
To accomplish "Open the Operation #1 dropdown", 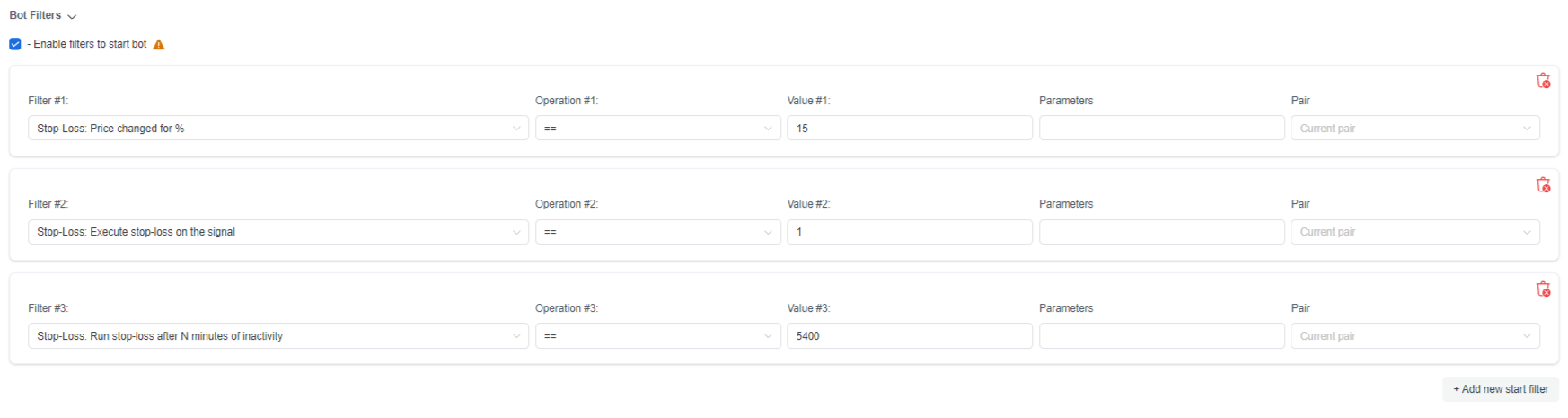I will pyautogui.click(x=657, y=129).
